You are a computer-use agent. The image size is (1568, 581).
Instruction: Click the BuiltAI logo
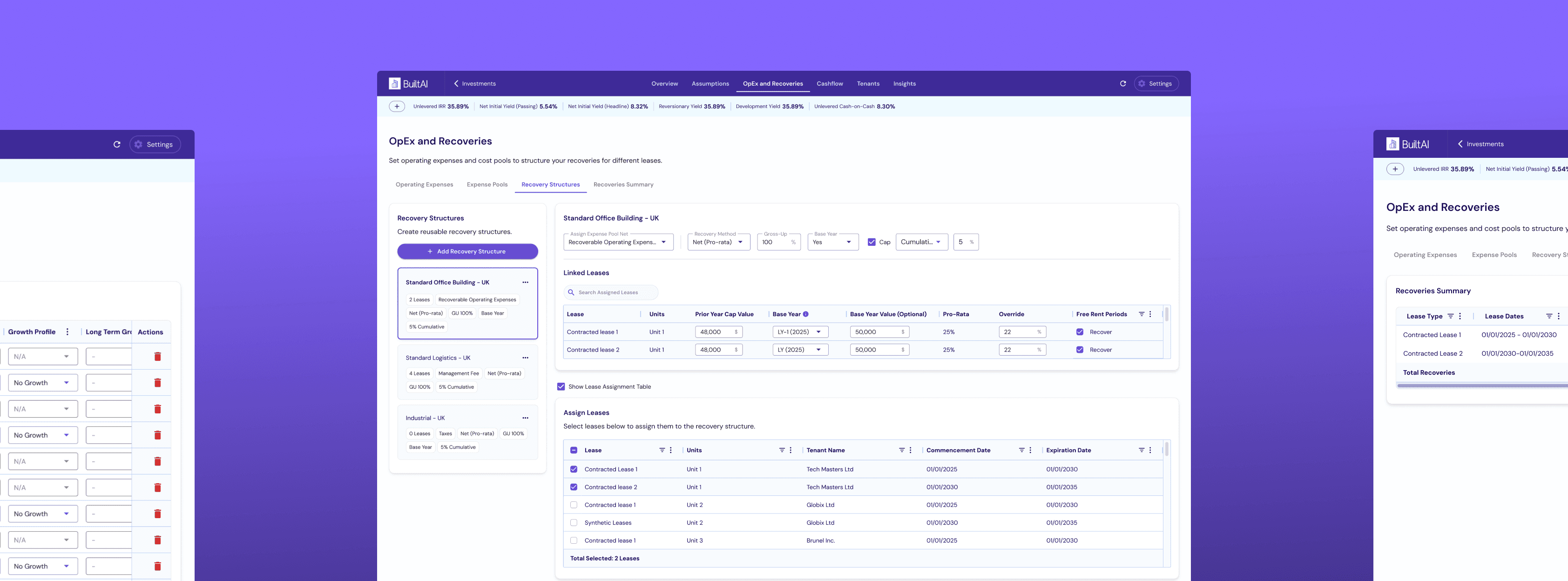[408, 83]
